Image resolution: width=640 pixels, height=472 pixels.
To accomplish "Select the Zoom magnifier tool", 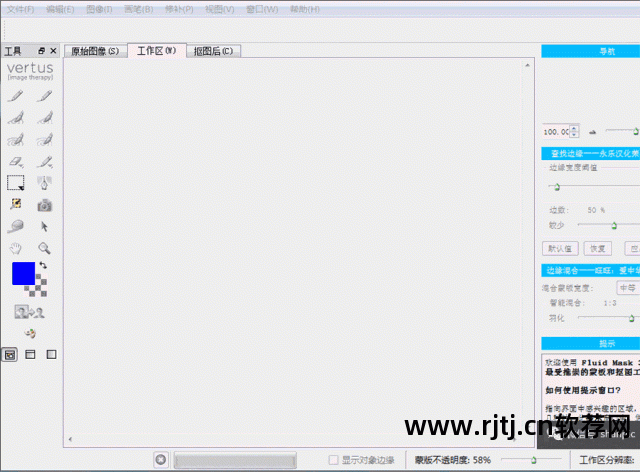I will coord(44,248).
